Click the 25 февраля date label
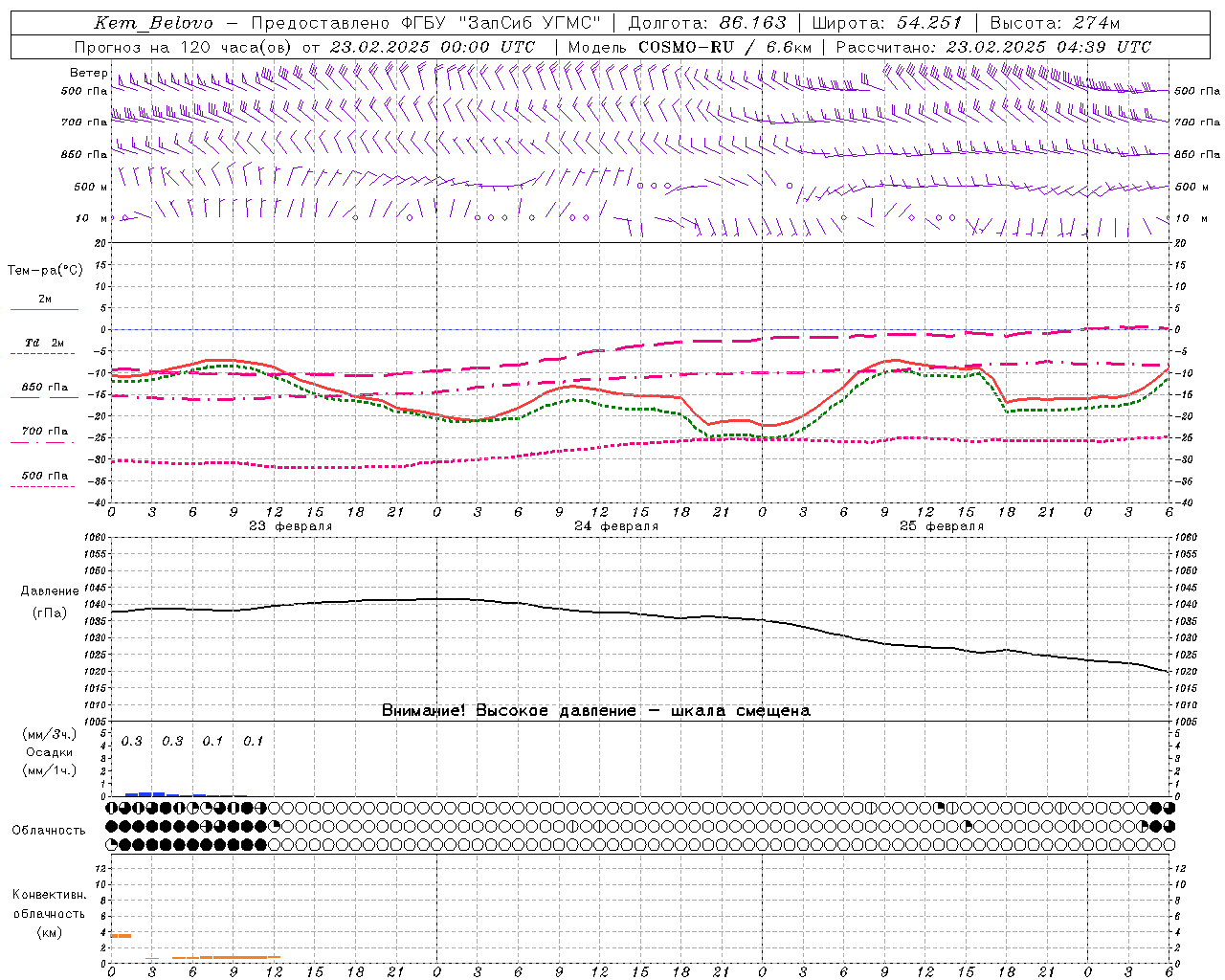The width and height of the screenshot is (1225, 980). pos(942,526)
